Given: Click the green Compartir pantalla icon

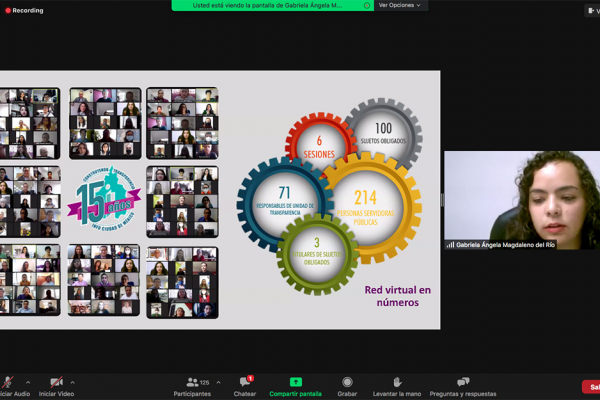Looking at the screenshot, I should click(295, 382).
